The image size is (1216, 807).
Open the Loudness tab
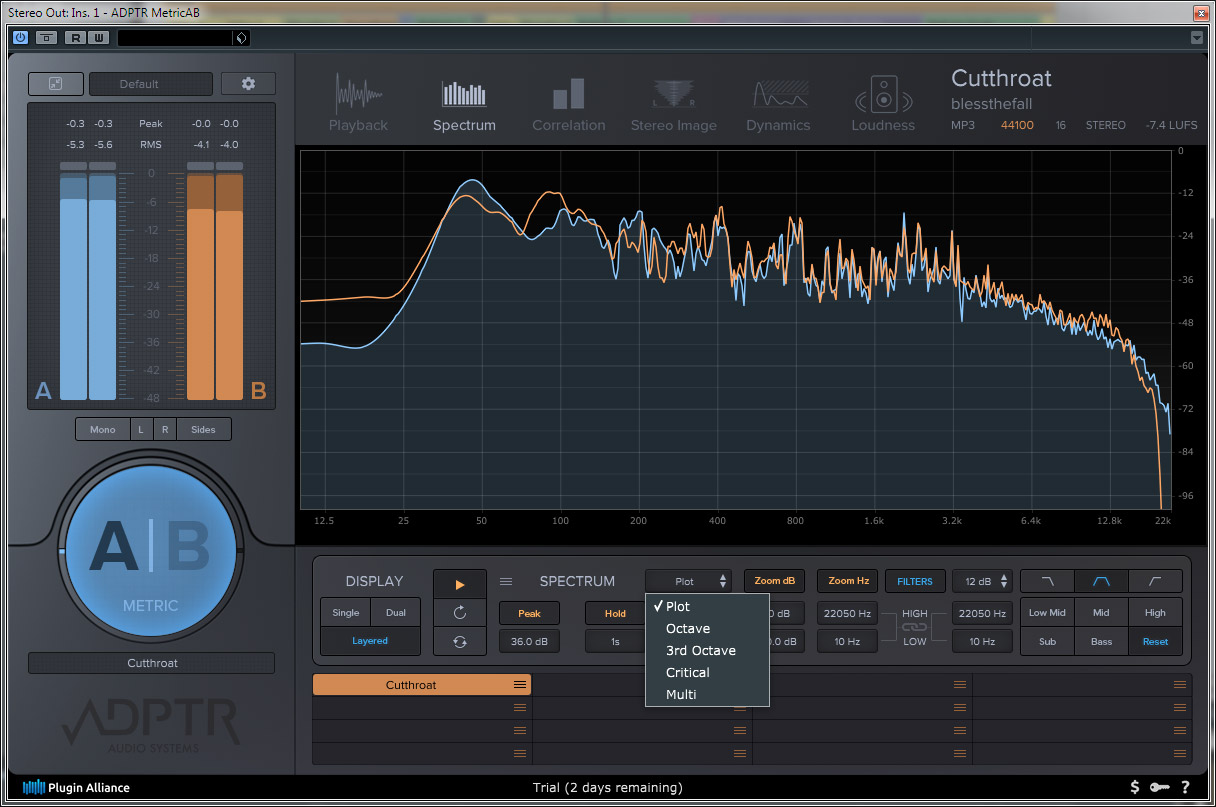(x=883, y=105)
